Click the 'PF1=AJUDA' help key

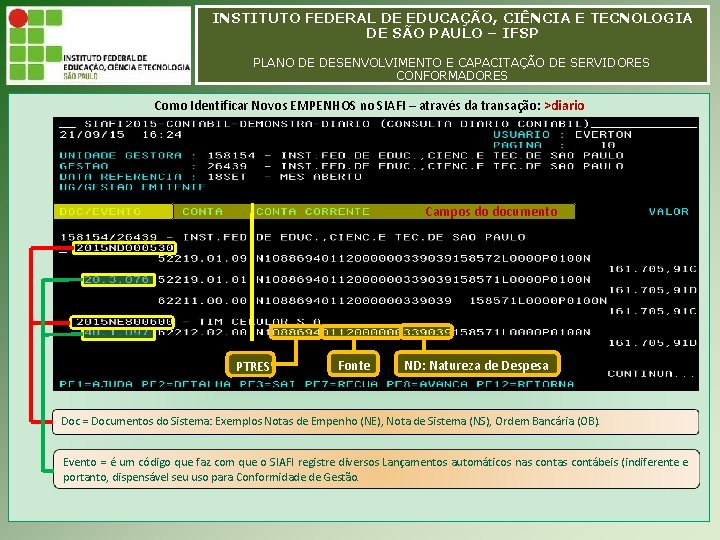click(96, 384)
